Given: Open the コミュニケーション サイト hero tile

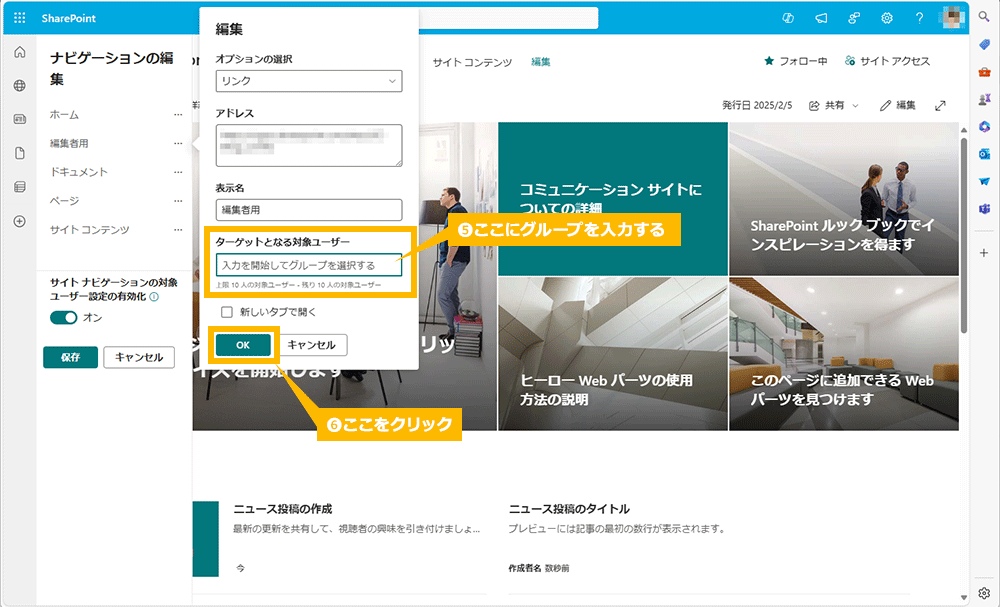Looking at the screenshot, I should pyautogui.click(x=613, y=199).
